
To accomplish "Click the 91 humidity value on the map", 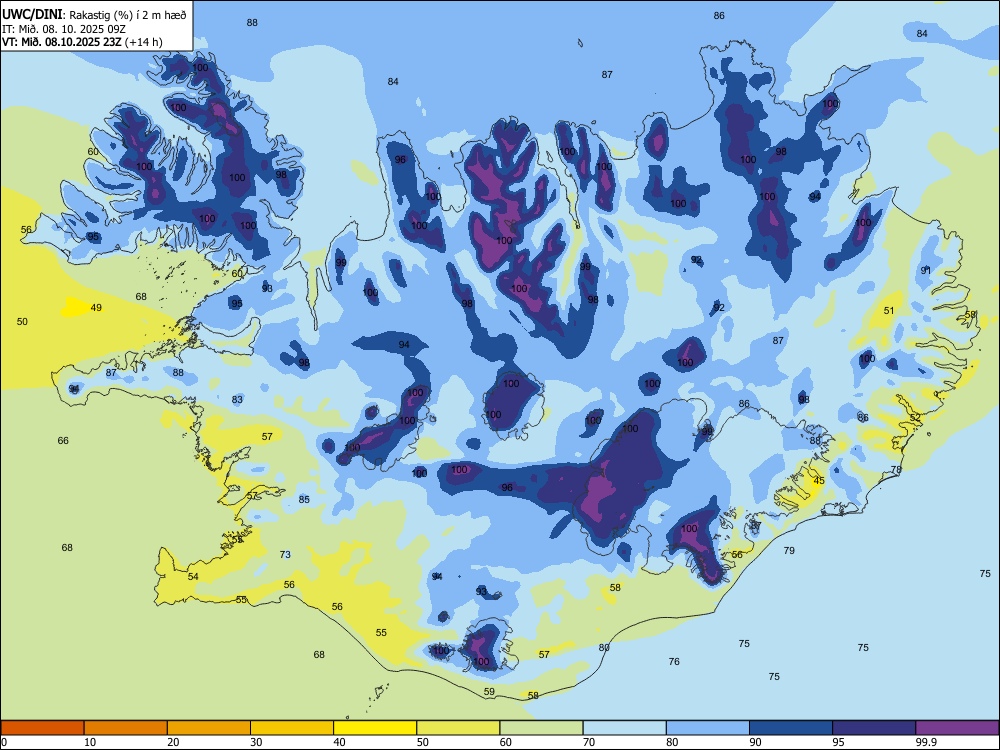I will (926, 270).
